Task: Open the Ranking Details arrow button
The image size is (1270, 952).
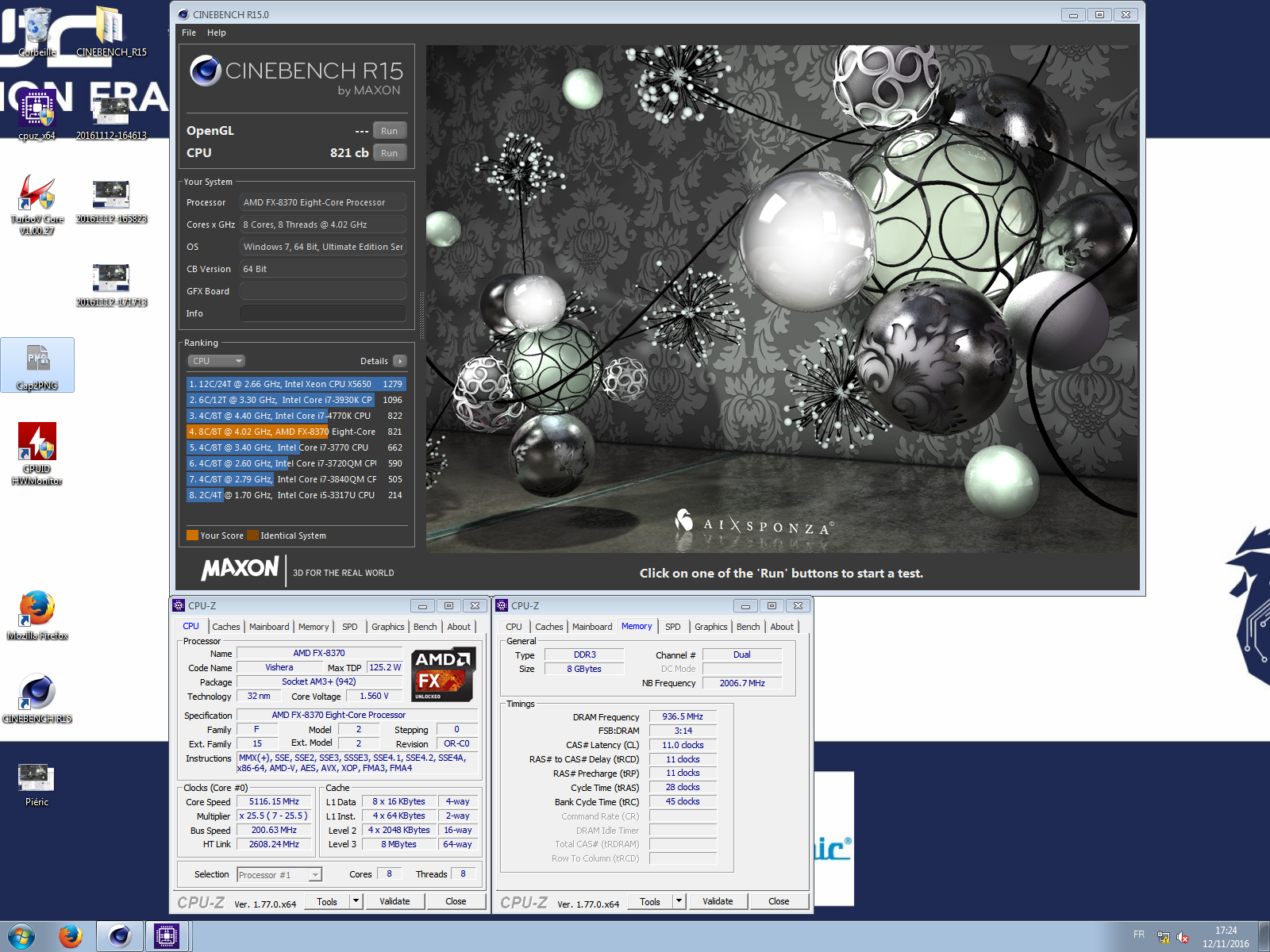Action: coord(400,361)
